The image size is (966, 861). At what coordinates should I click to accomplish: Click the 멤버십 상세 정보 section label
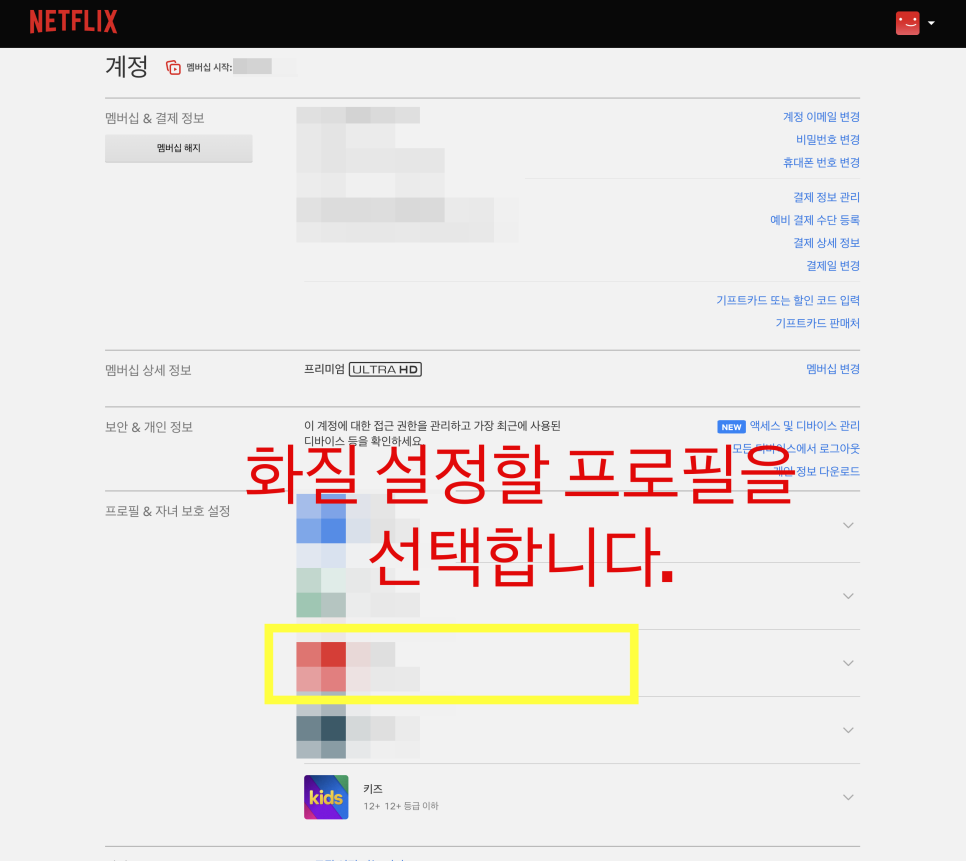coord(148,370)
